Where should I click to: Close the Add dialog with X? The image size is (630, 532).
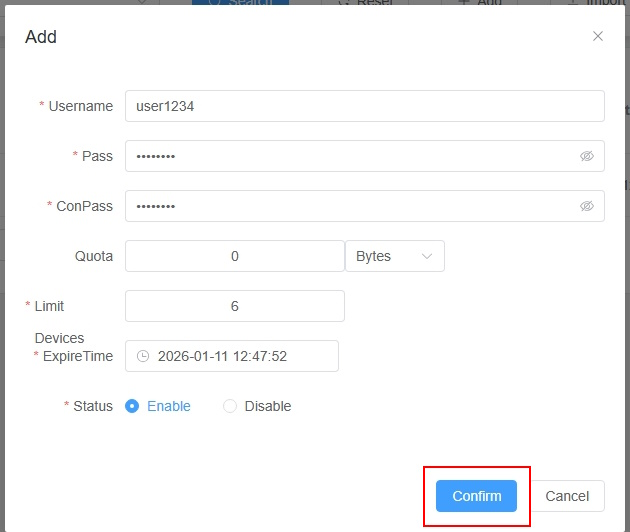[598, 36]
